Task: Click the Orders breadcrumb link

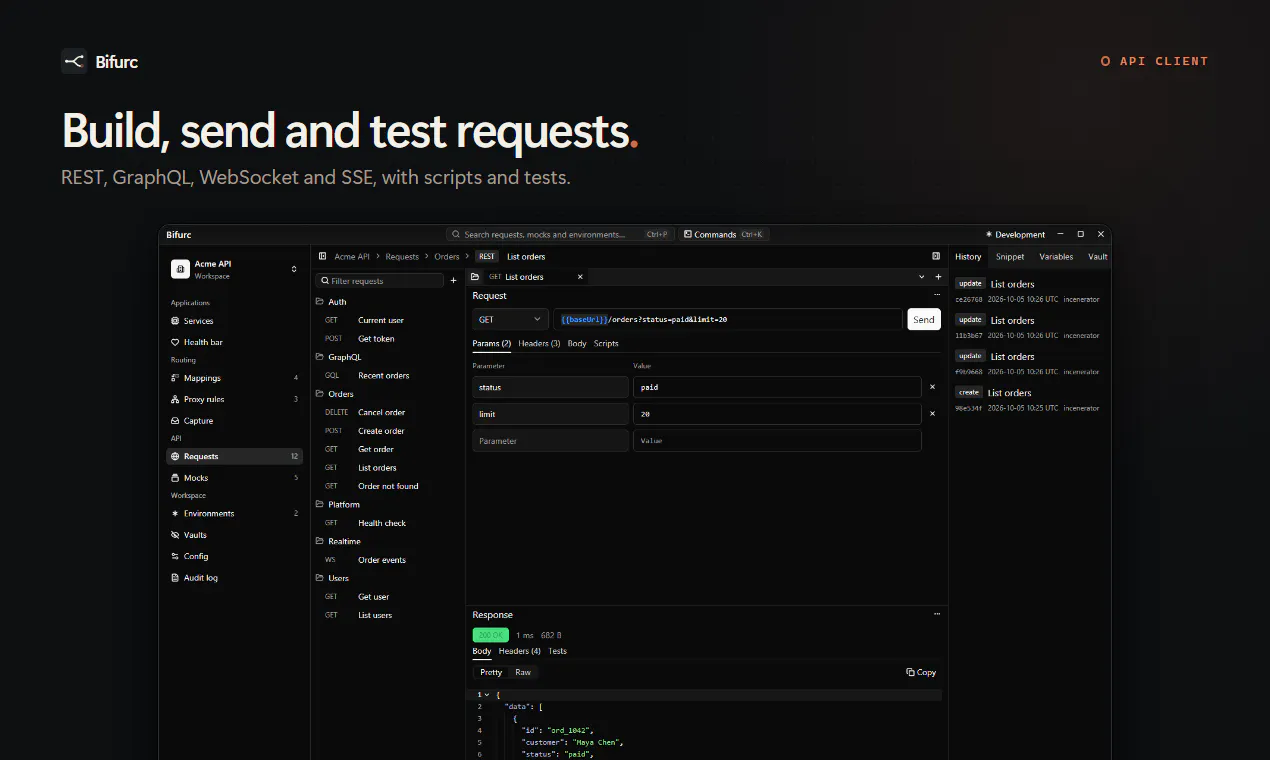Action: tap(447, 257)
